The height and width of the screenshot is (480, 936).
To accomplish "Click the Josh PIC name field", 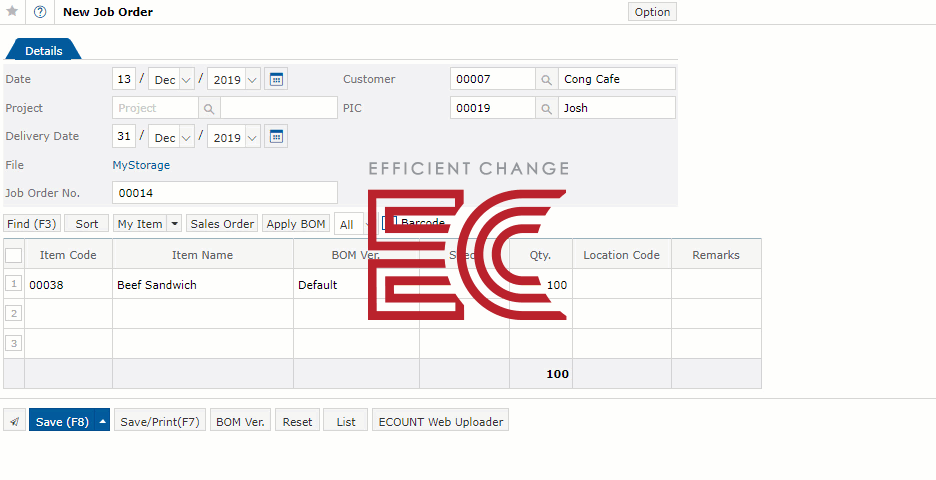I will click(x=617, y=108).
